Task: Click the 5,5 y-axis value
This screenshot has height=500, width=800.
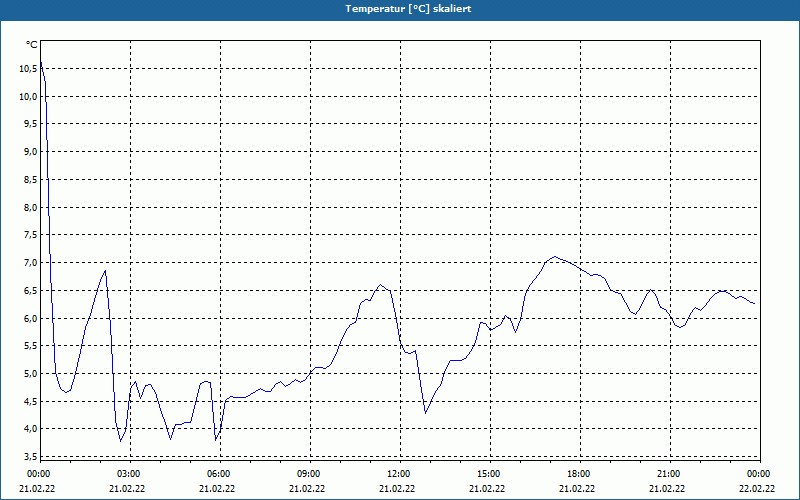Action: 30,346
